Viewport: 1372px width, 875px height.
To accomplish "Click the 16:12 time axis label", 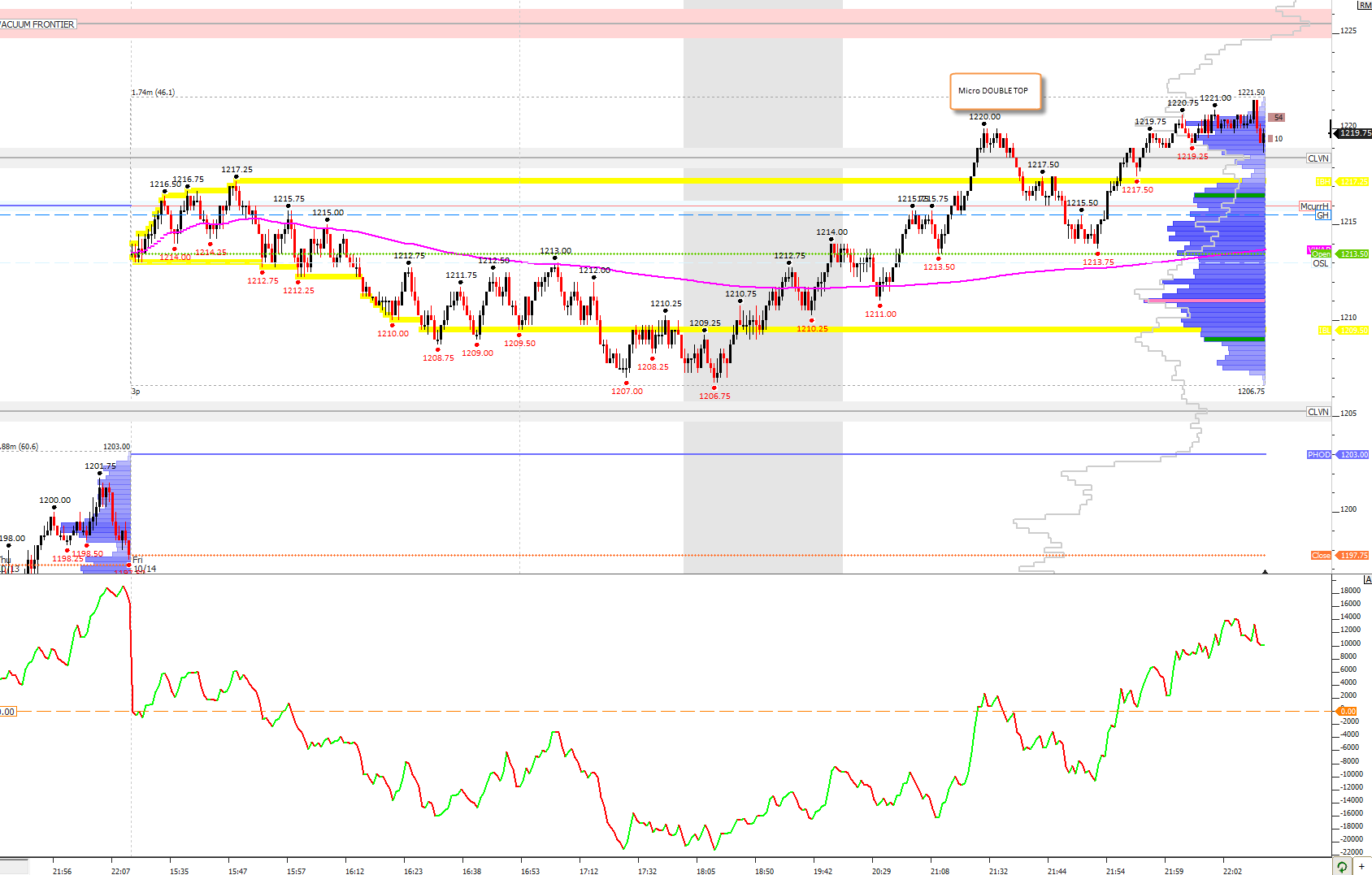I will [354, 872].
